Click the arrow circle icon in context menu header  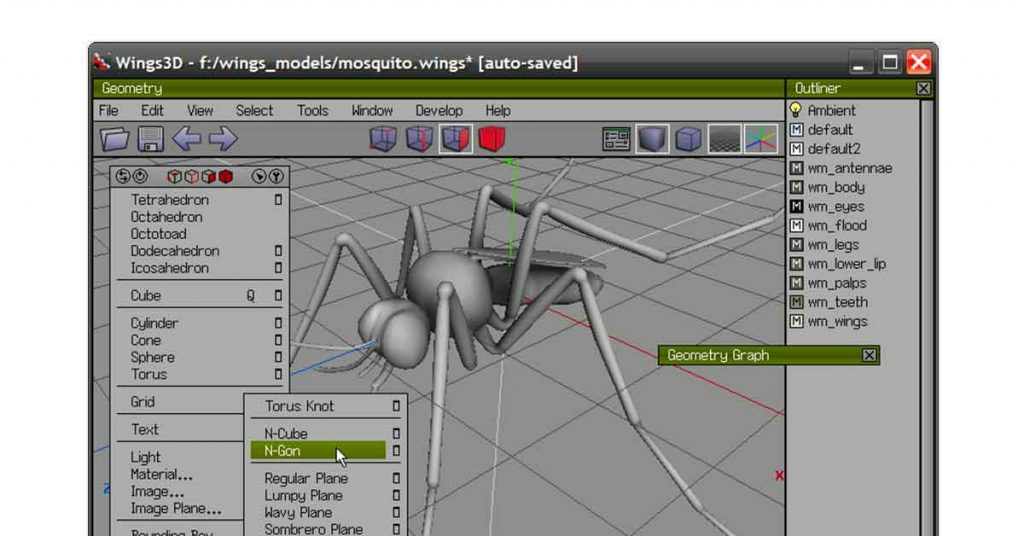pyautogui.click(x=259, y=176)
